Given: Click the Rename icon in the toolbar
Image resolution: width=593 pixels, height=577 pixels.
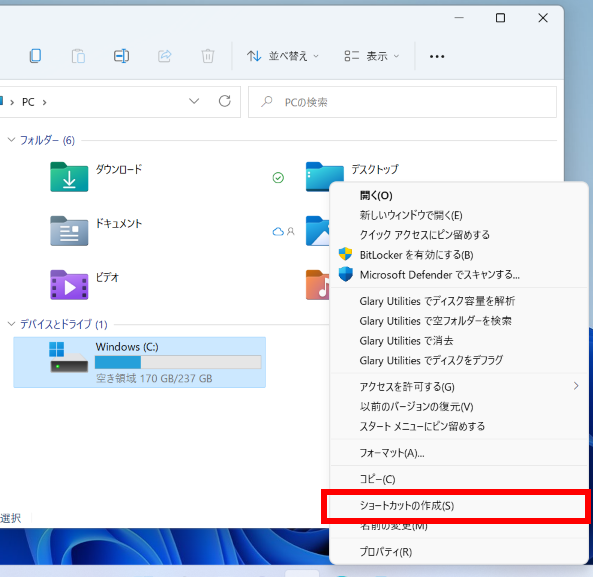Looking at the screenshot, I should coord(121,56).
